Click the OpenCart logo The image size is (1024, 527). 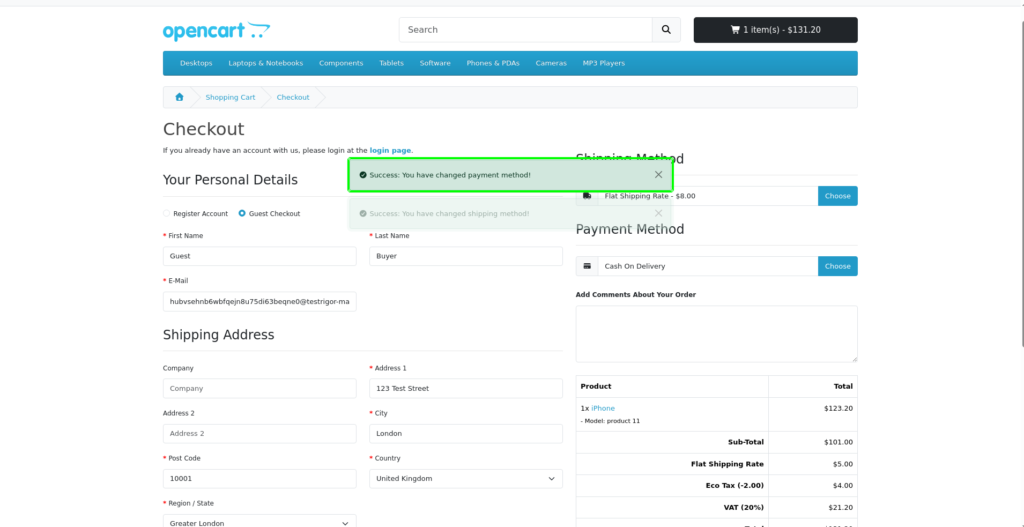216,31
